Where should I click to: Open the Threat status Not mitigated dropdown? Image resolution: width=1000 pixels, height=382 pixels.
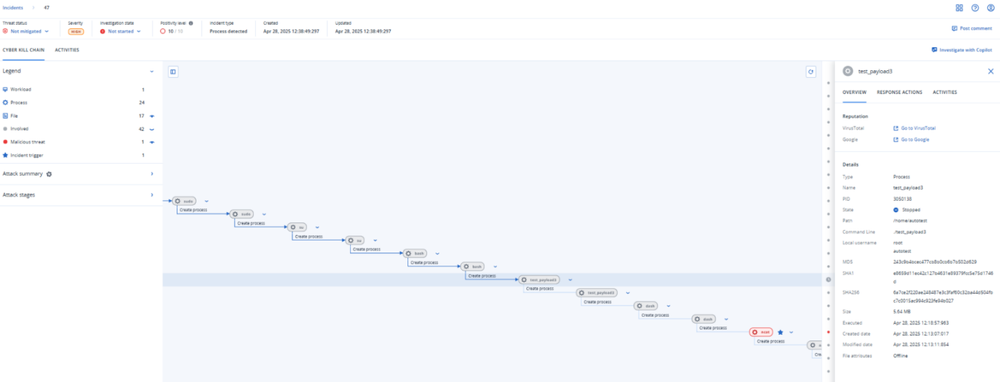26,31
